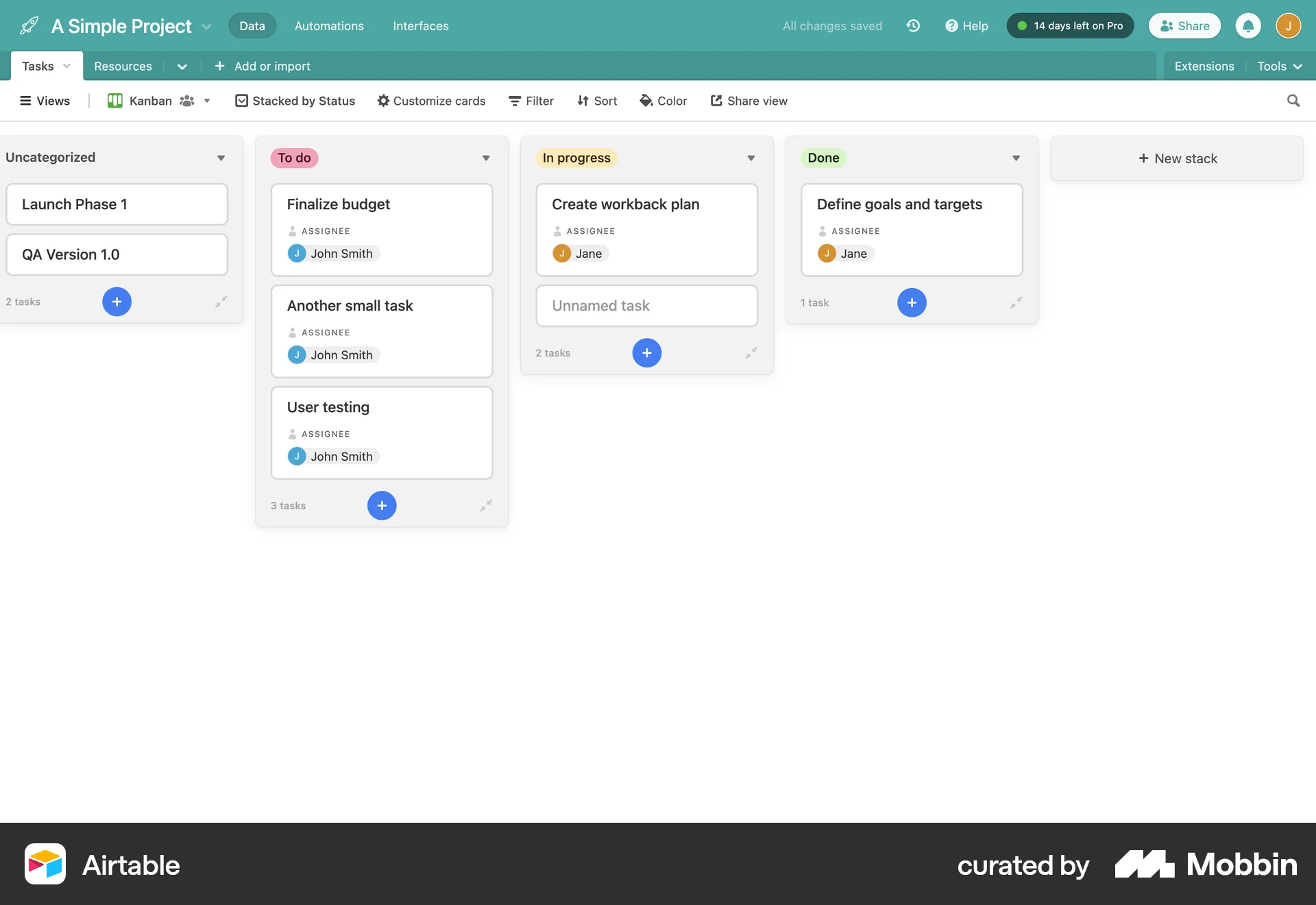Open notifications via the bell icon

pyautogui.click(x=1249, y=25)
